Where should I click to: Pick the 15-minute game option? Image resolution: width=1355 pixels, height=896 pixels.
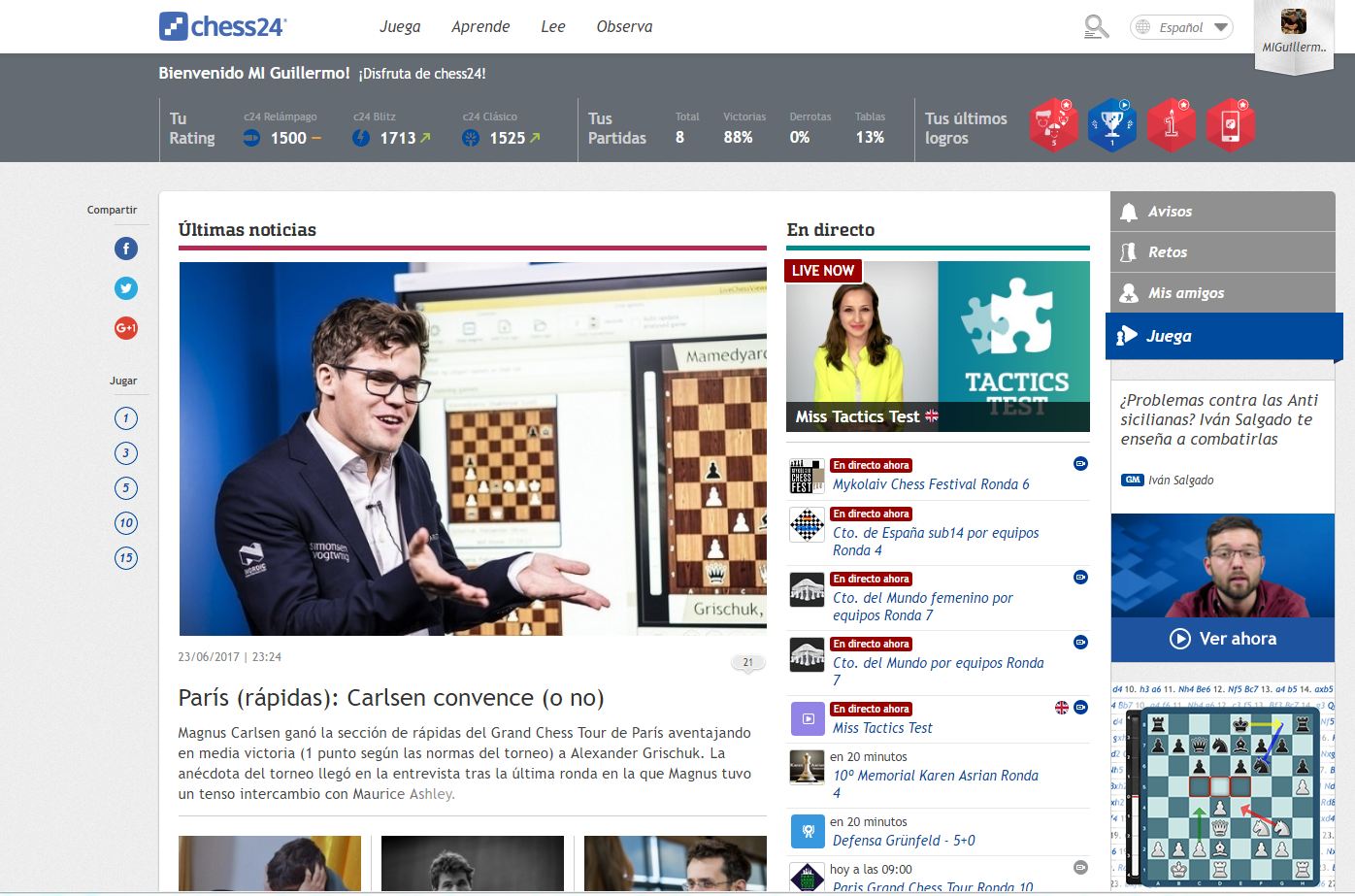tap(125, 558)
